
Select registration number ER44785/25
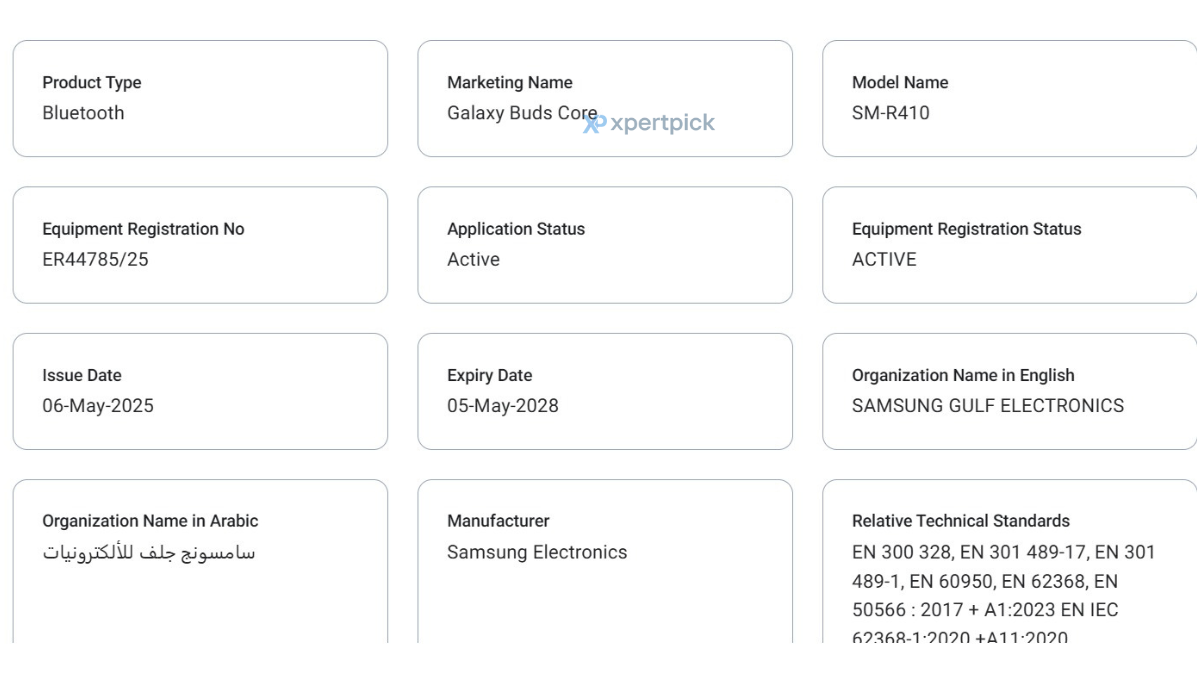coord(95,259)
